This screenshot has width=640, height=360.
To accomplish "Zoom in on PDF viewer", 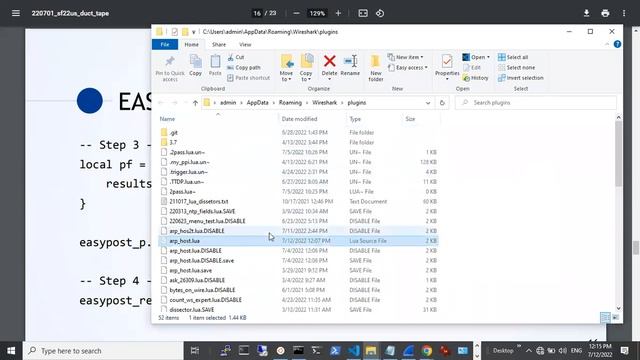I will 338,13.
